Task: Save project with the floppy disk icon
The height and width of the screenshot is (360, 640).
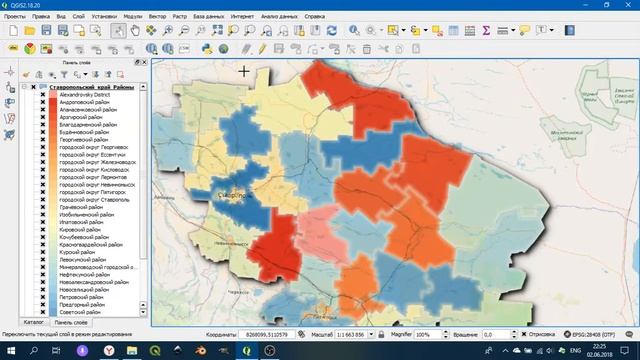Action: click(46, 31)
